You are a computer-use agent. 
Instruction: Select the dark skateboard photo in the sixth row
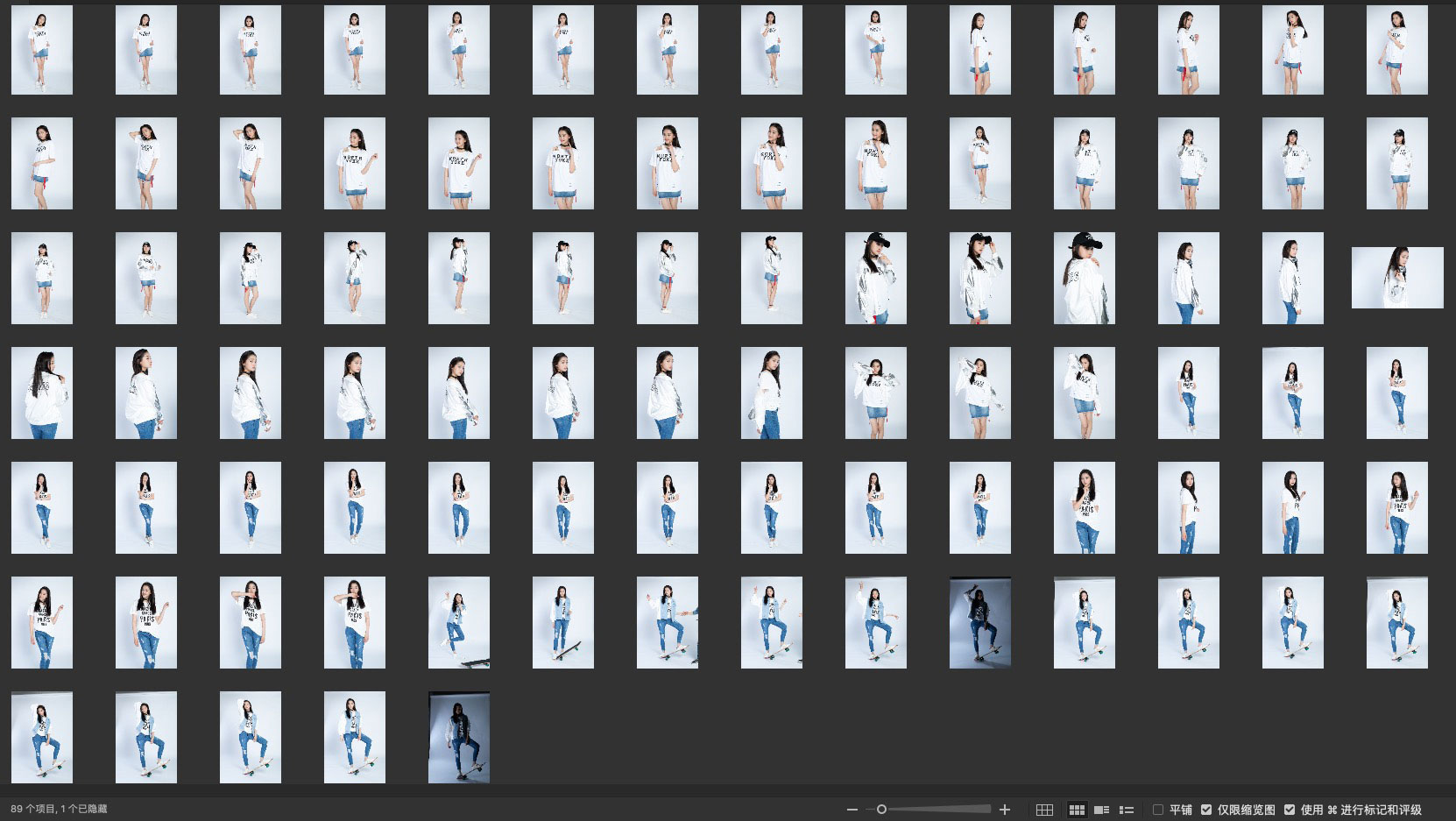click(979, 622)
